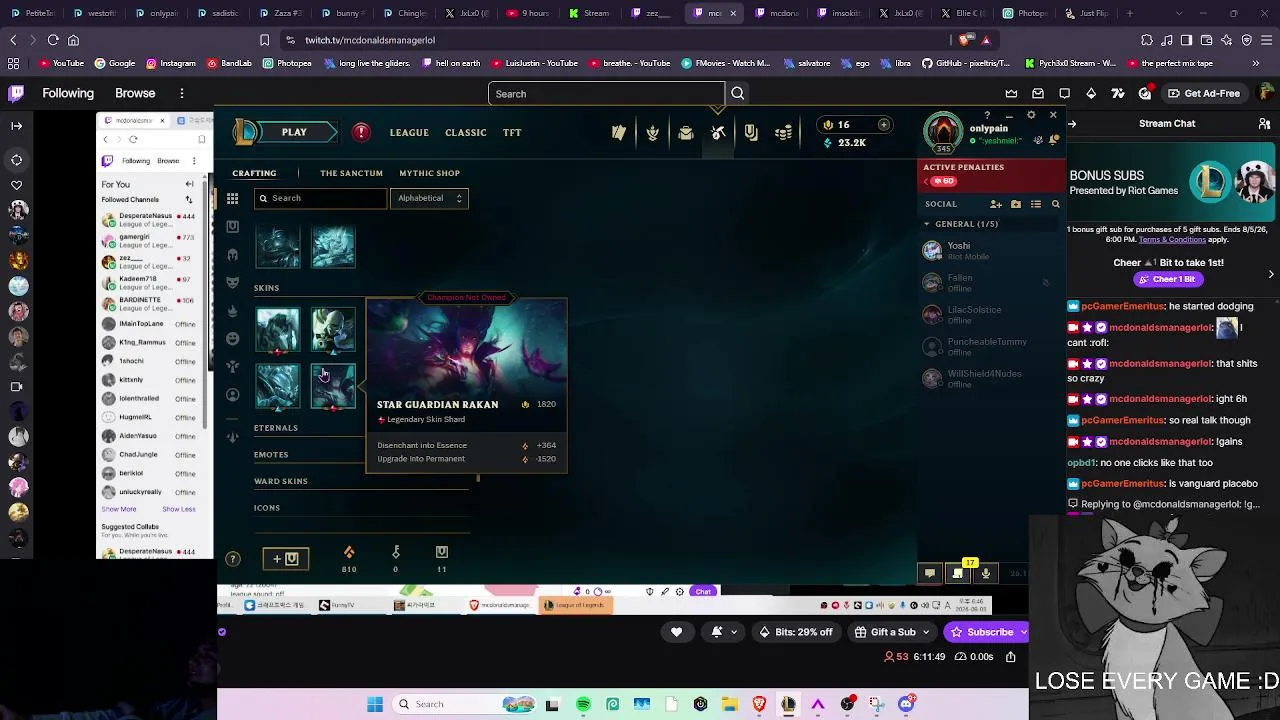
Task: Open the Profile cards icon in League nav
Action: coord(619,133)
